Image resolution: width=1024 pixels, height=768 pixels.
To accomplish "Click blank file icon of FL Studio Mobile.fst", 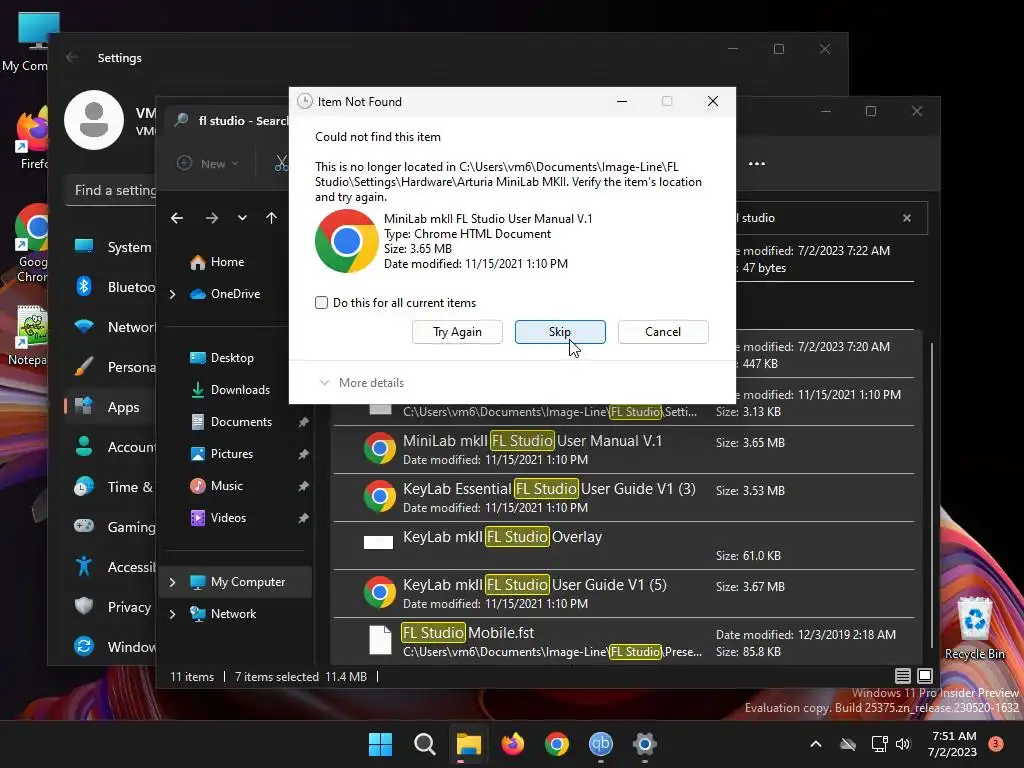I will tap(380, 641).
